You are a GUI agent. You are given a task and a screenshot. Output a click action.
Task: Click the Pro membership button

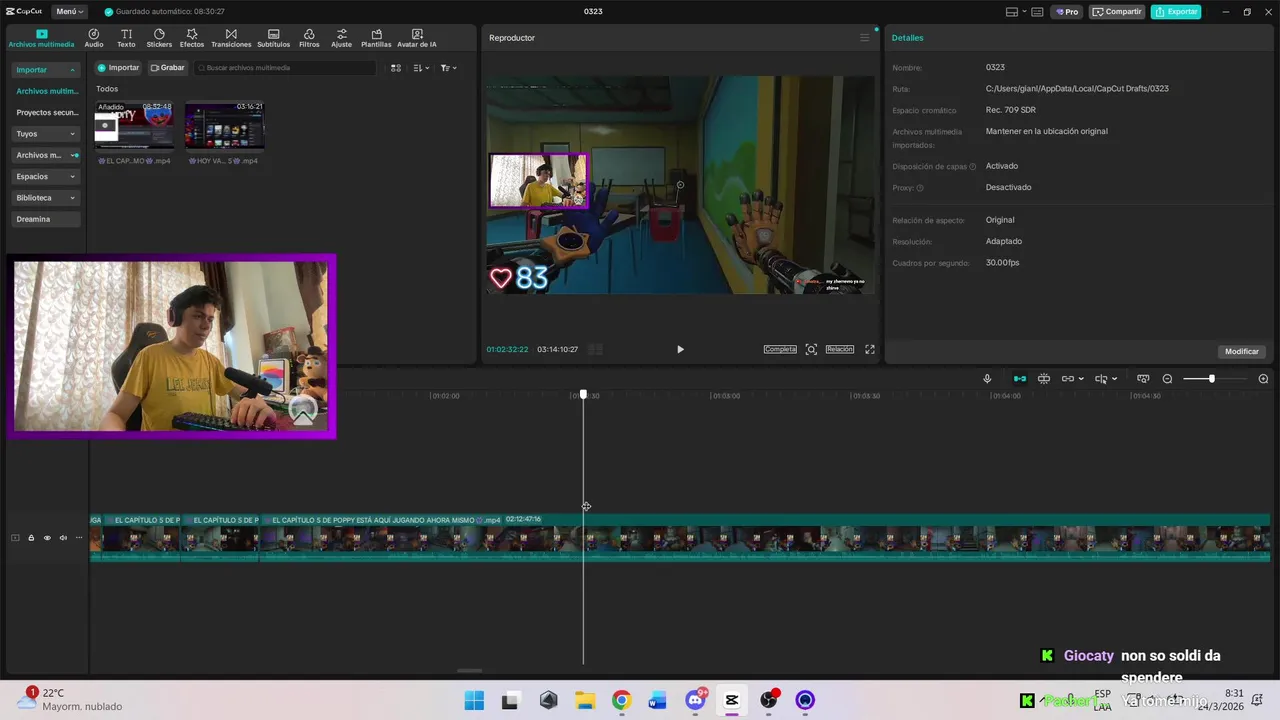tap(1067, 12)
